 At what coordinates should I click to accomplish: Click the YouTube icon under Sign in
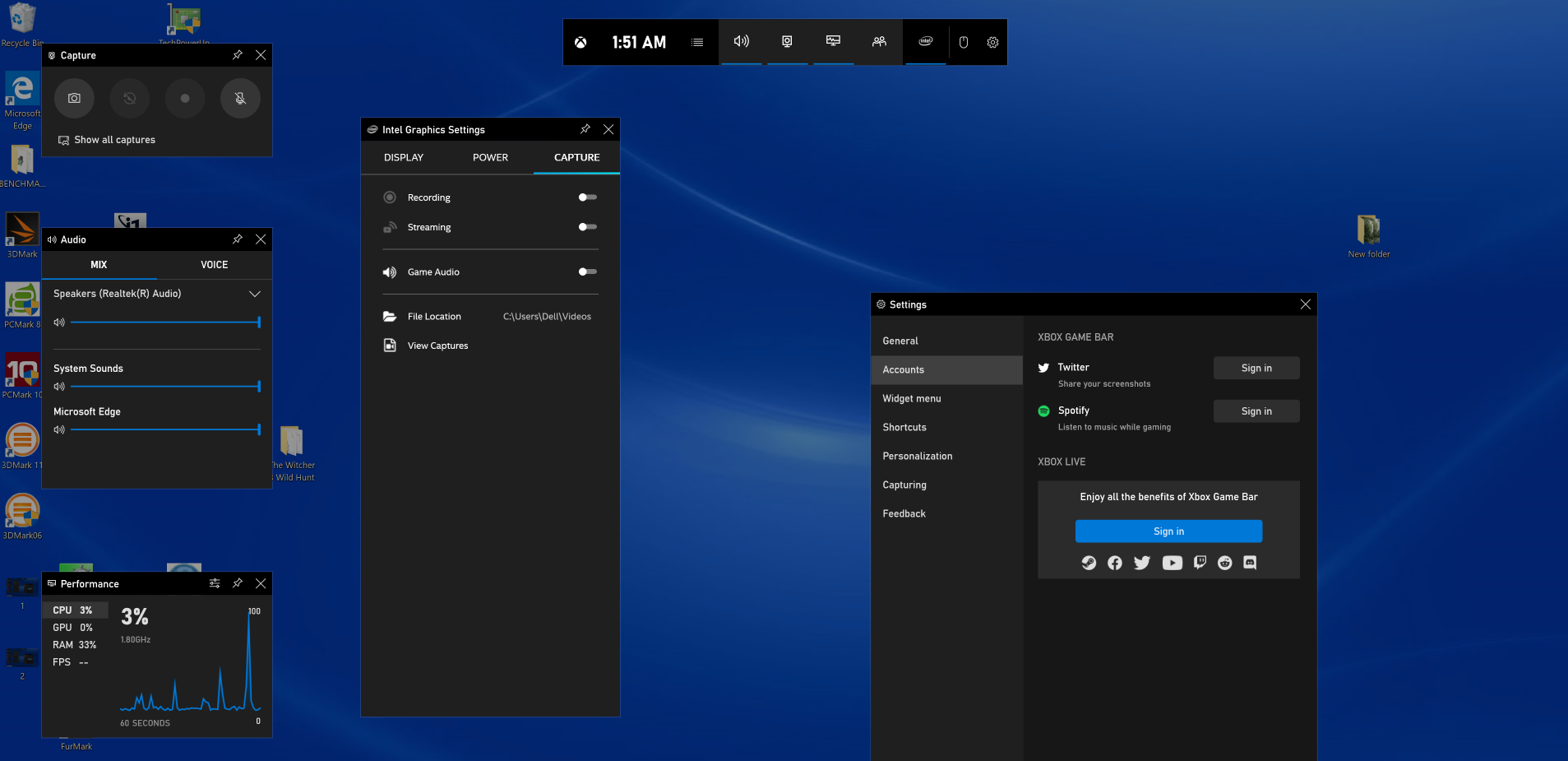pos(1173,563)
